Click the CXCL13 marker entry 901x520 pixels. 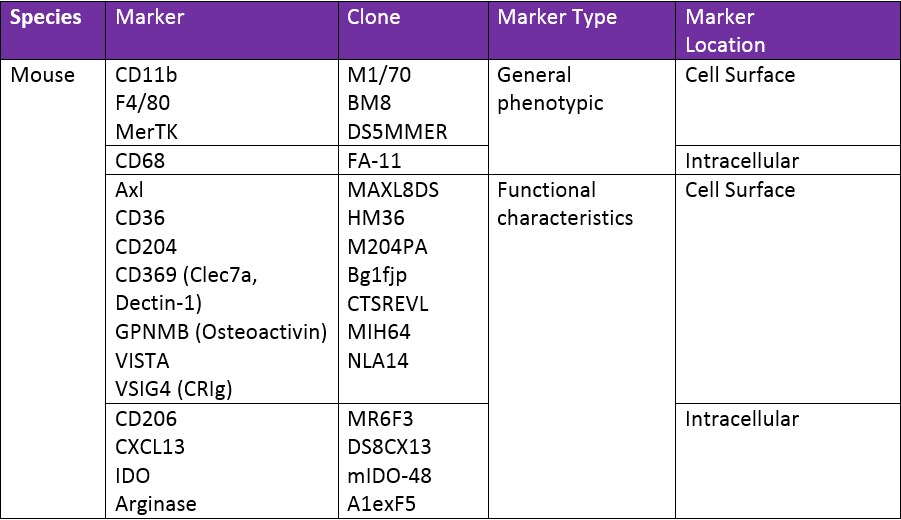coord(151,447)
